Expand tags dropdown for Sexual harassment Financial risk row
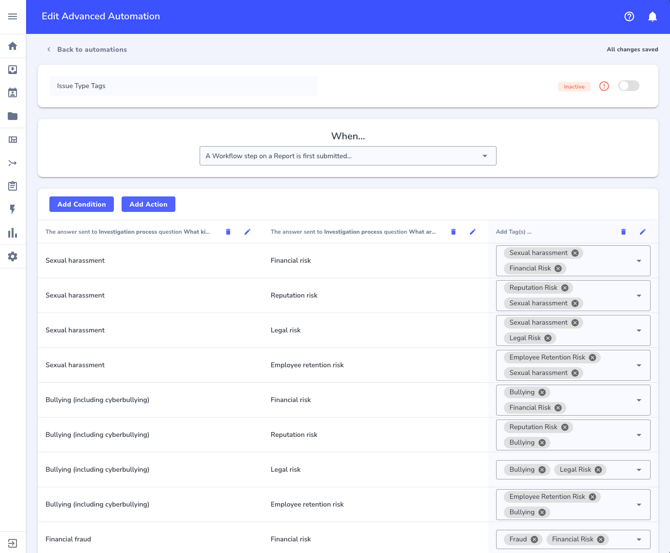The height and width of the screenshot is (553, 670). (639, 261)
